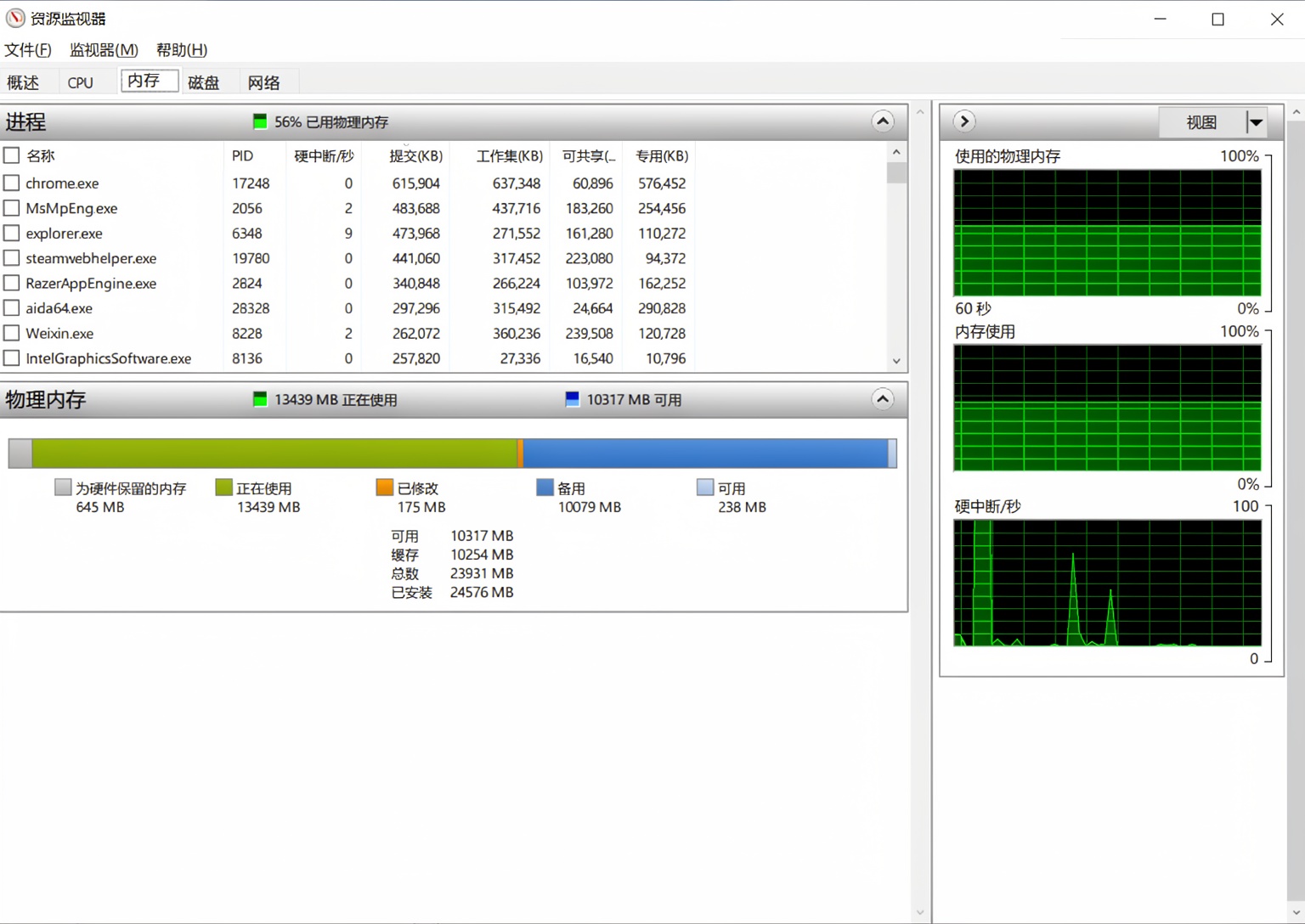Click the Weixin.exe process row name

coord(59,334)
